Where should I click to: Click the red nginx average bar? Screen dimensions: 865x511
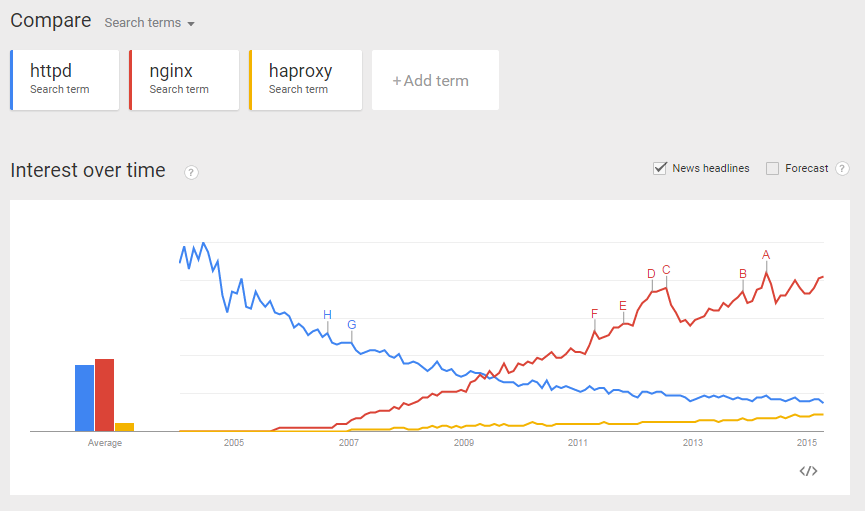tap(104, 395)
